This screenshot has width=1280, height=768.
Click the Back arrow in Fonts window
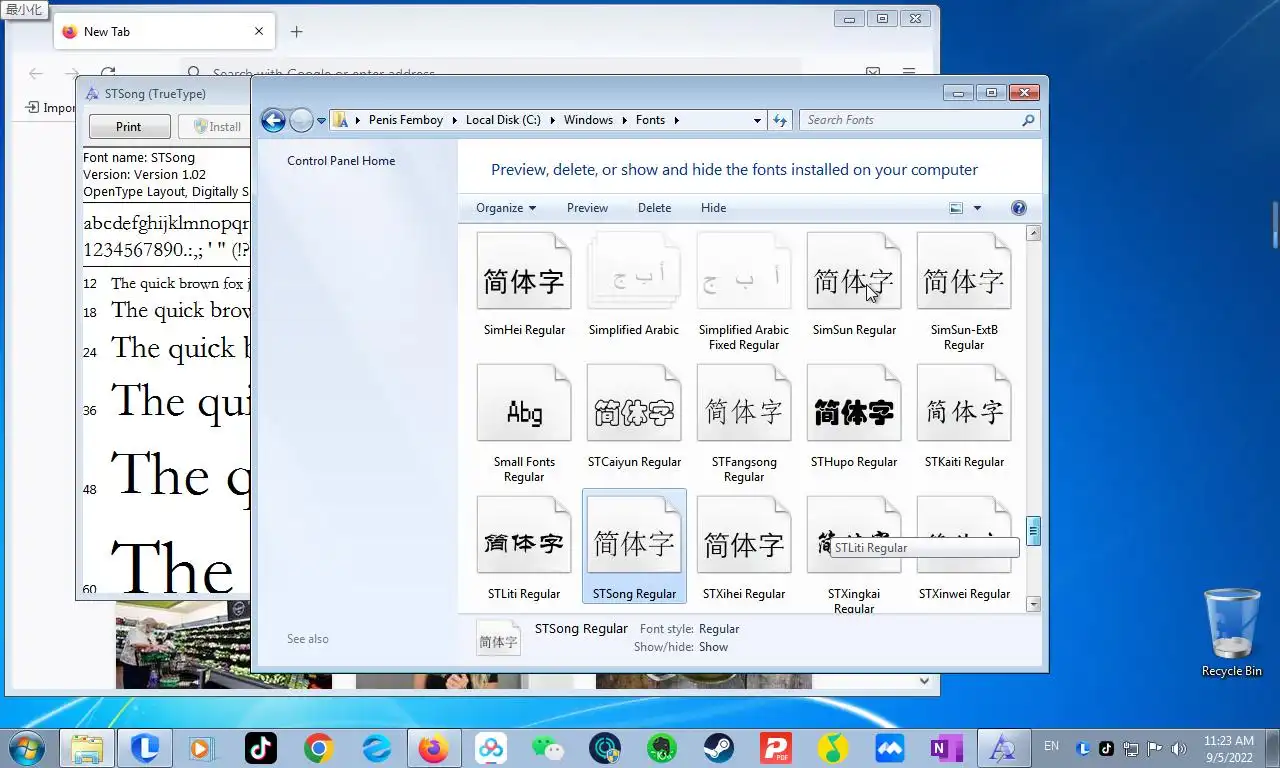pyautogui.click(x=273, y=120)
